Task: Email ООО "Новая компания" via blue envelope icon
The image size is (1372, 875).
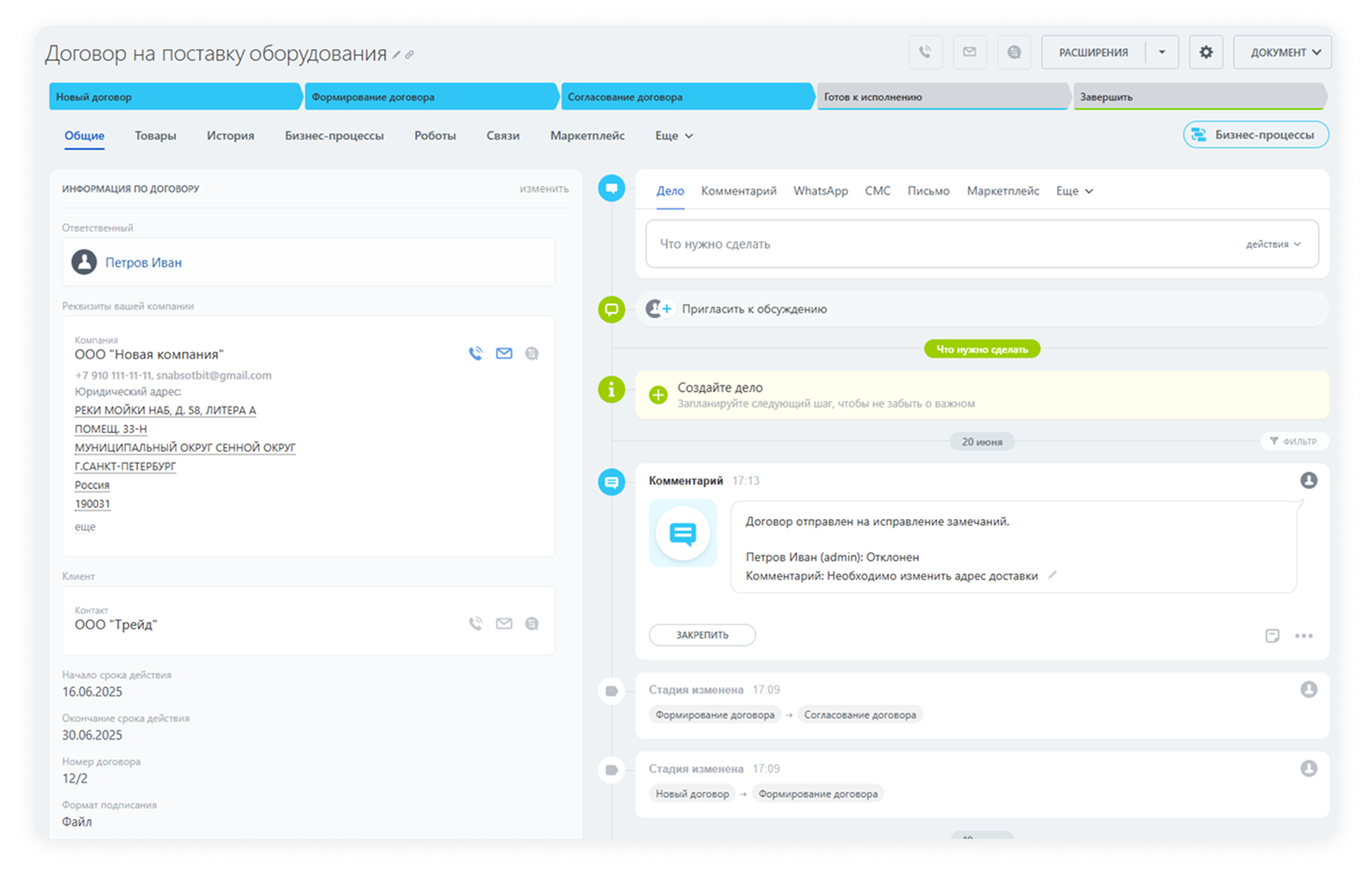Action: pyautogui.click(x=504, y=353)
